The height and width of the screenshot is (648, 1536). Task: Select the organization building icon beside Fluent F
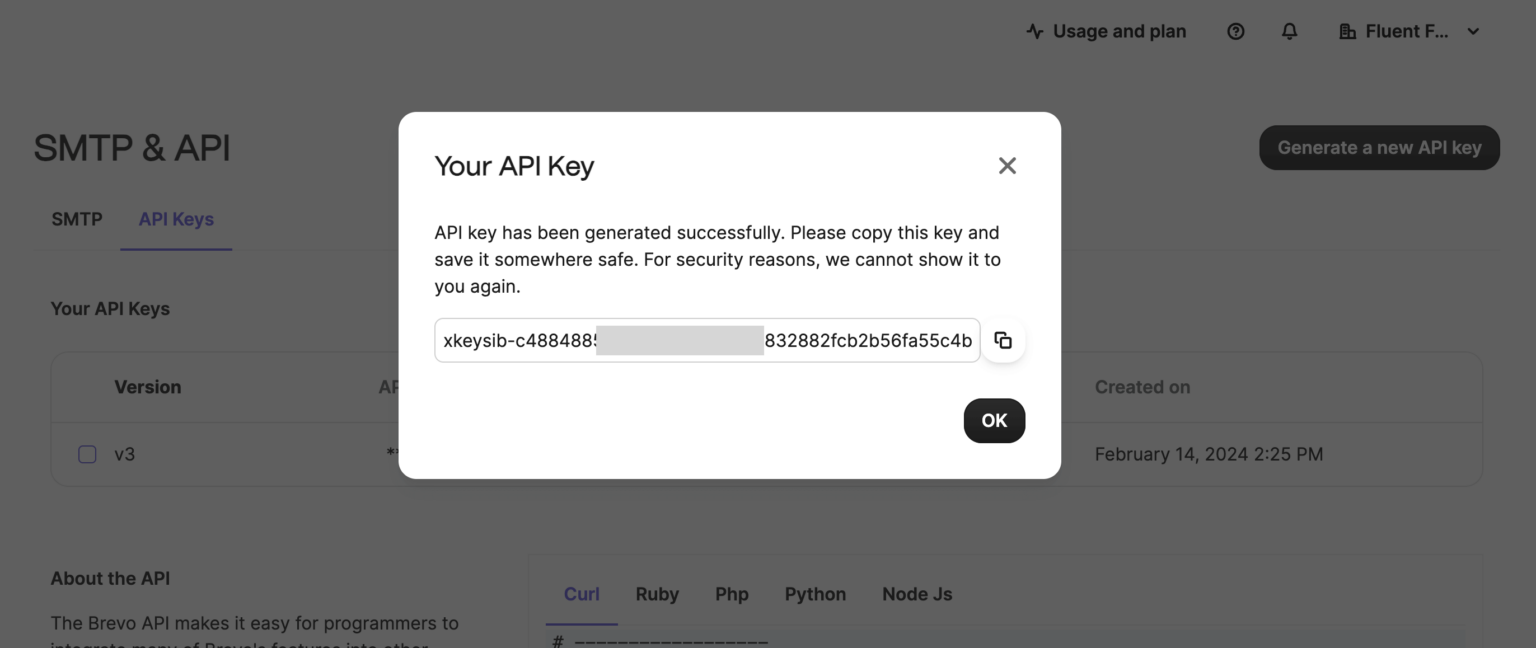click(x=1347, y=31)
